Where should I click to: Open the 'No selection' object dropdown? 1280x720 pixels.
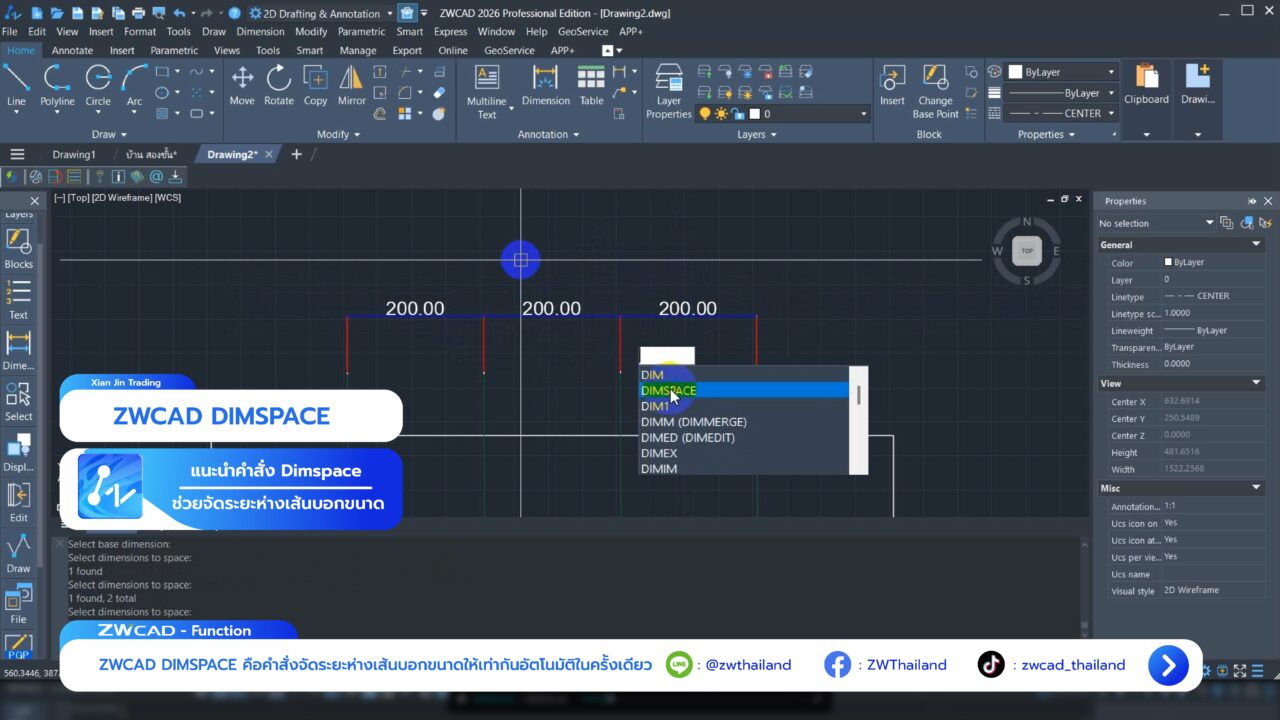tap(1209, 223)
